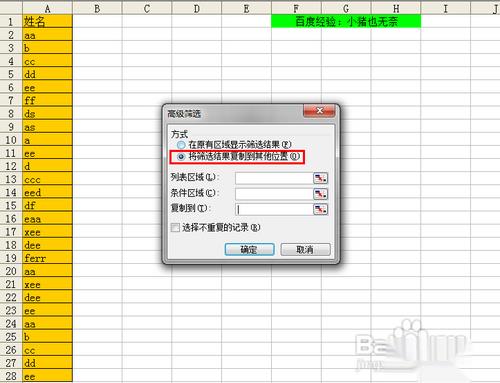Viewport: 500px width, 383px height.
Task: Cancel with the 取消 button
Action: tap(305, 249)
